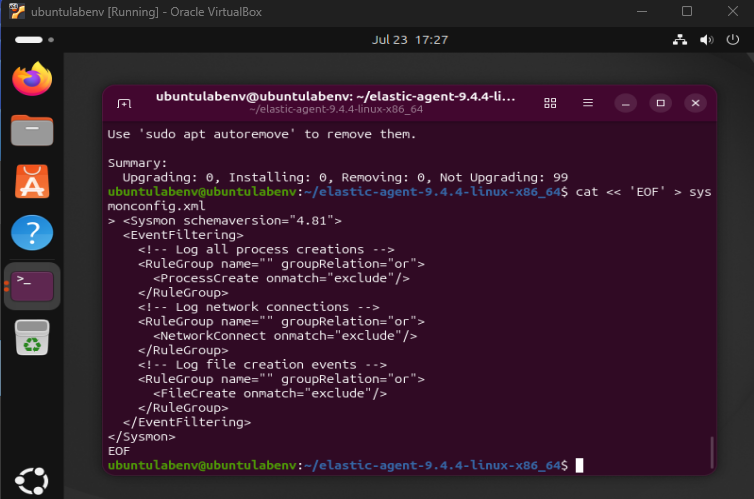The image size is (754, 499).
Task: Click the 'Log file creation events' comment
Action: coord(263,365)
